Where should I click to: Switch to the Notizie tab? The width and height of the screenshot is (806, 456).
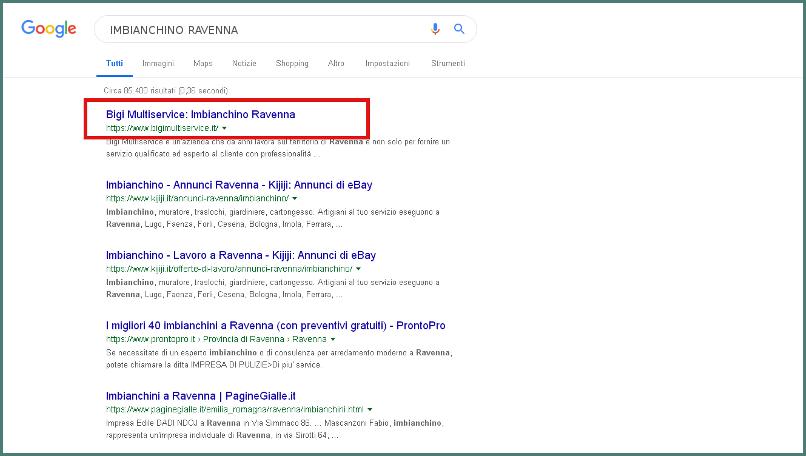(x=244, y=63)
